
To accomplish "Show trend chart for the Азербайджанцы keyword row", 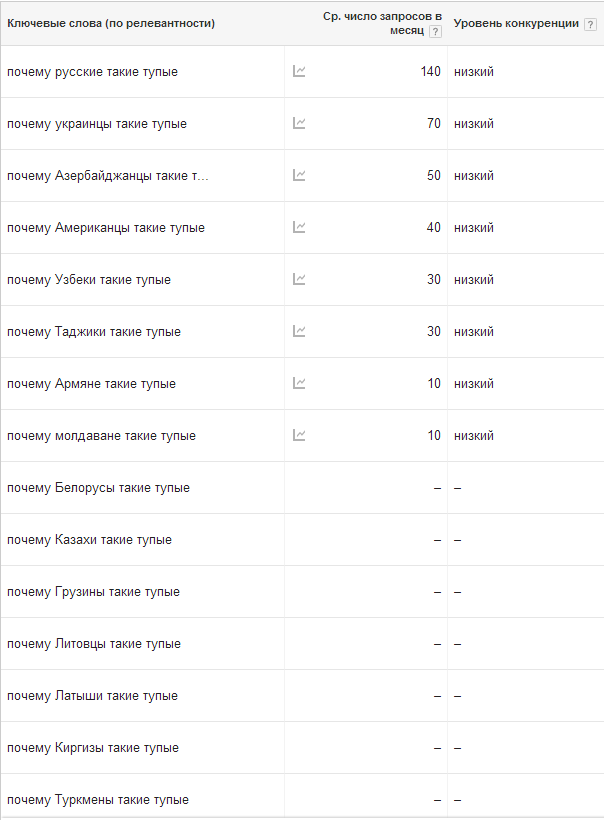I will pyautogui.click(x=299, y=176).
